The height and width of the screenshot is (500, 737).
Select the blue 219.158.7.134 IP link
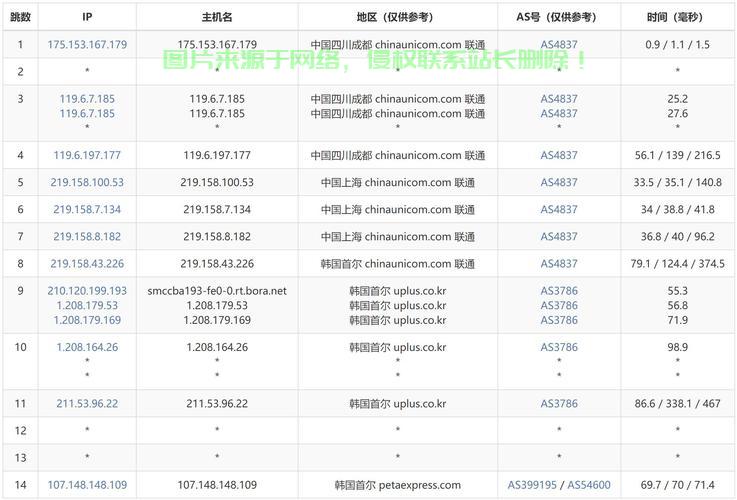point(87,210)
